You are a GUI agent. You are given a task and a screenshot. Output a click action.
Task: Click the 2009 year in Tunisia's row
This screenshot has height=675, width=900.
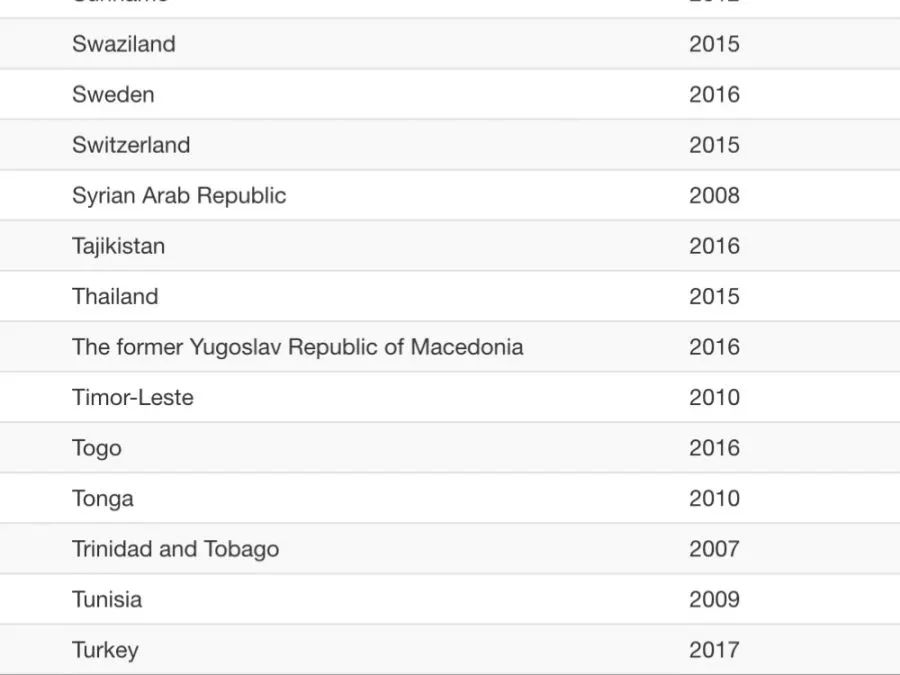click(714, 600)
